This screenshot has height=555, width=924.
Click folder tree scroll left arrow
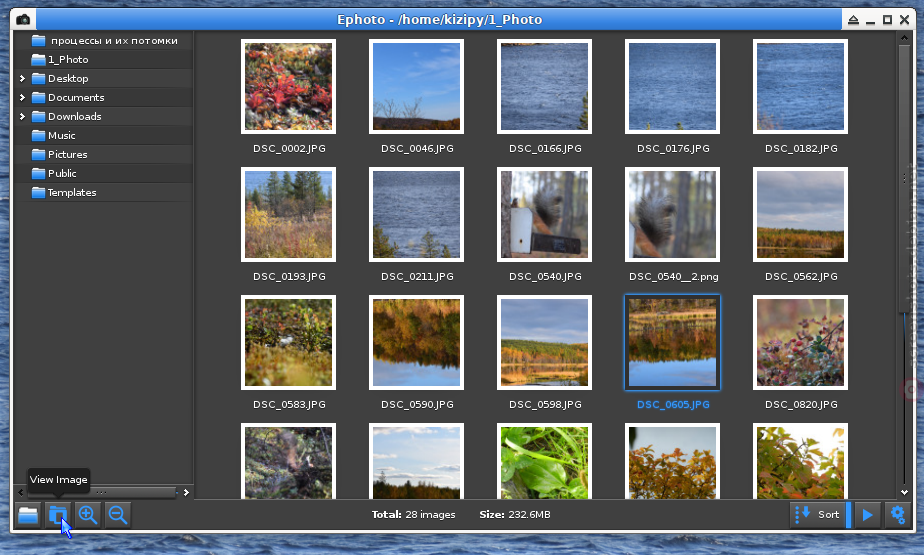[x=21, y=492]
